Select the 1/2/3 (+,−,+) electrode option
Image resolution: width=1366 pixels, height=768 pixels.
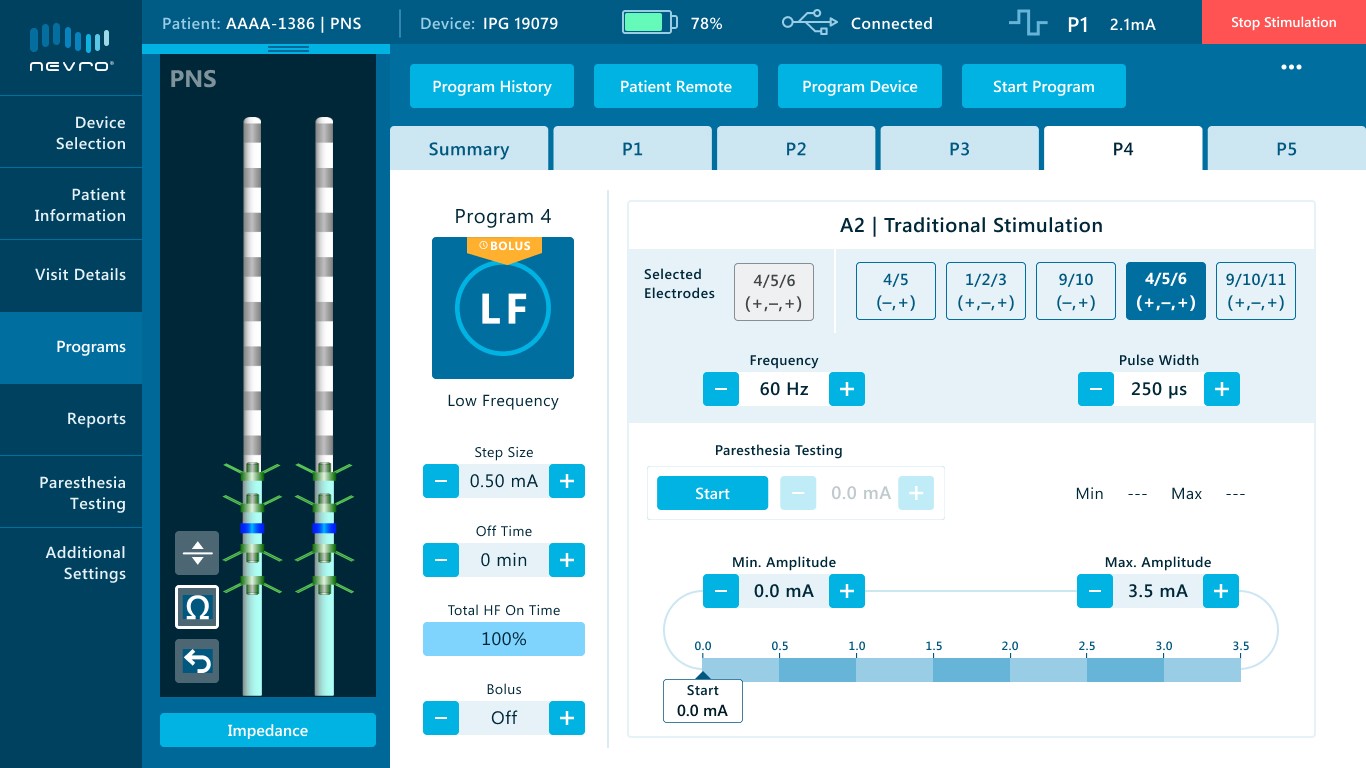pyautogui.click(x=985, y=291)
